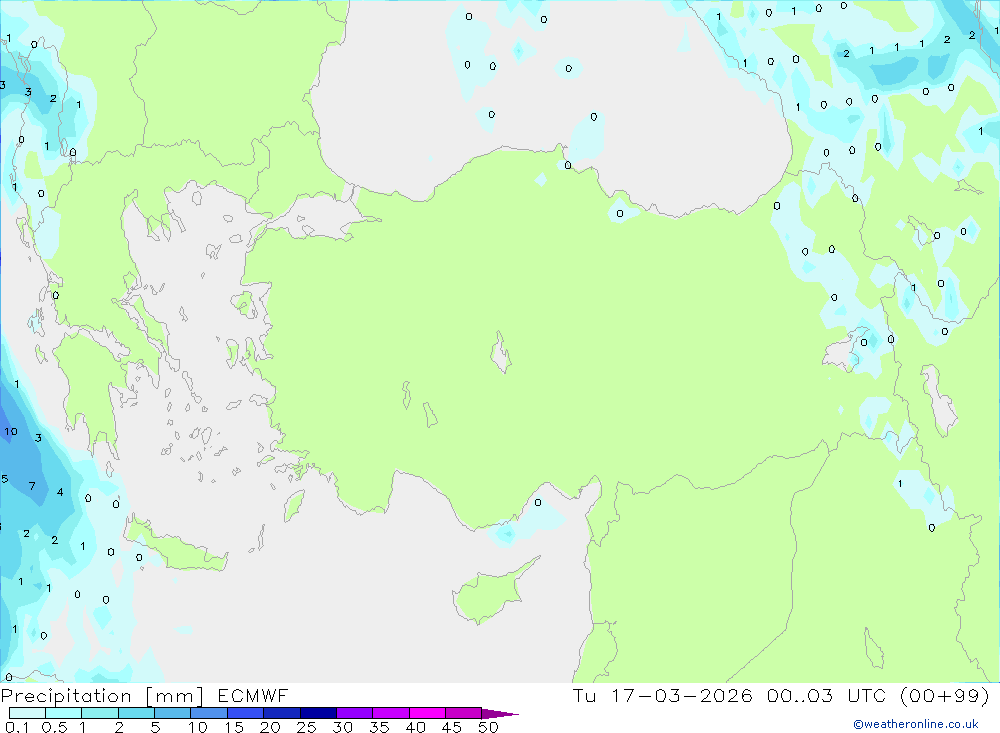Click the 5–10 mm legend color swatch
The height and width of the screenshot is (733, 1000).
[x=172, y=713]
